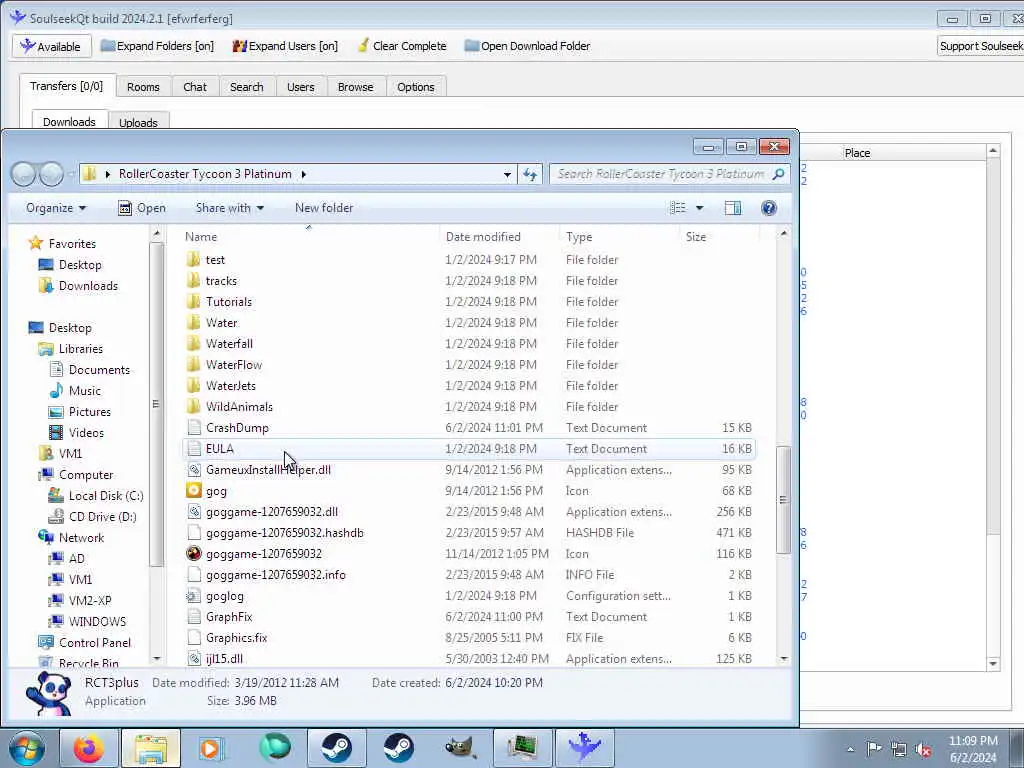
Task: Click the Open toolbar button in Explorer
Action: [x=142, y=208]
